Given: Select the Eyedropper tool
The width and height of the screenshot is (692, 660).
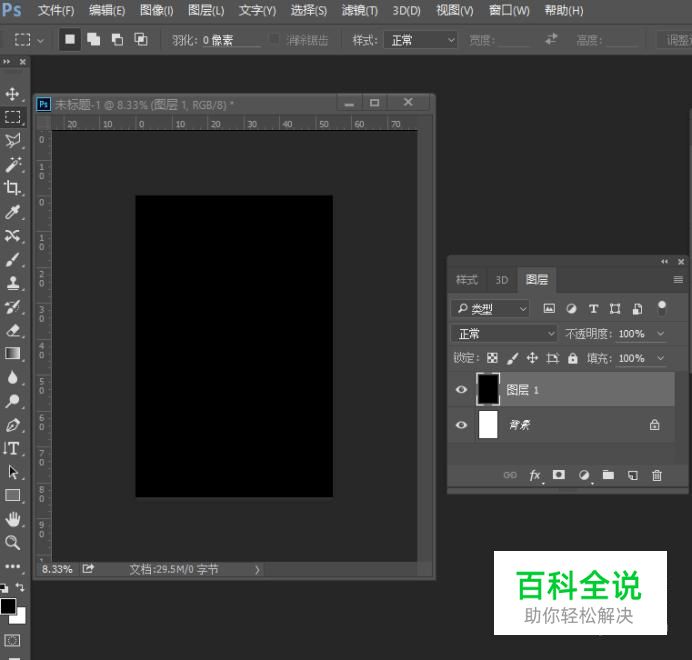Looking at the screenshot, I should tap(13, 212).
